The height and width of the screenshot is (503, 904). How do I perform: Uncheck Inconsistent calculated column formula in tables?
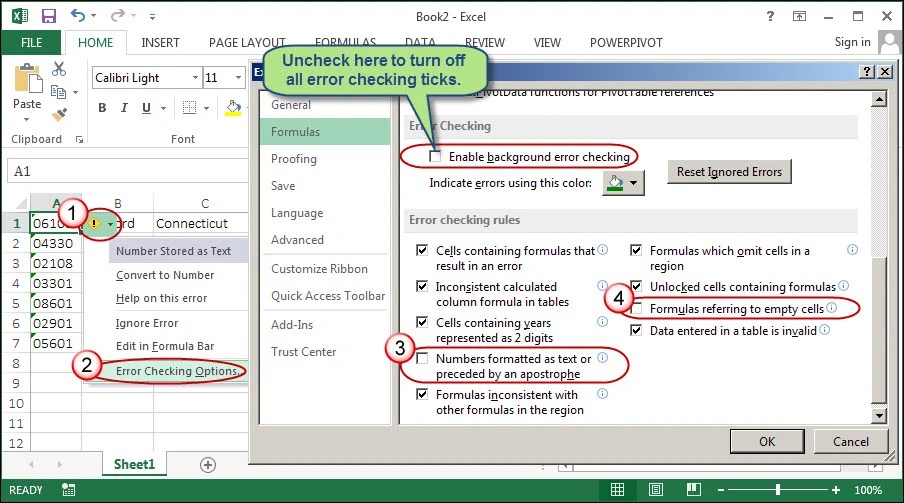tap(422, 286)
